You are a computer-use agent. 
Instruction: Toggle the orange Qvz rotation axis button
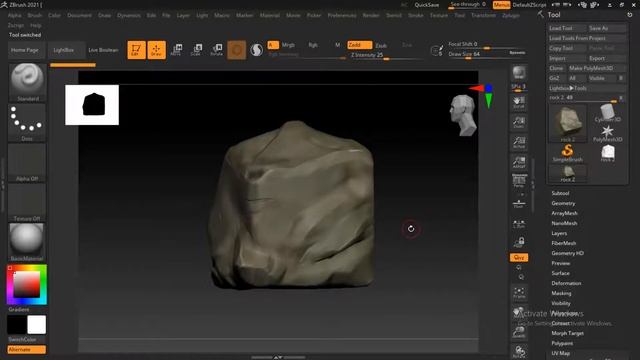click(x=519, y=258)
